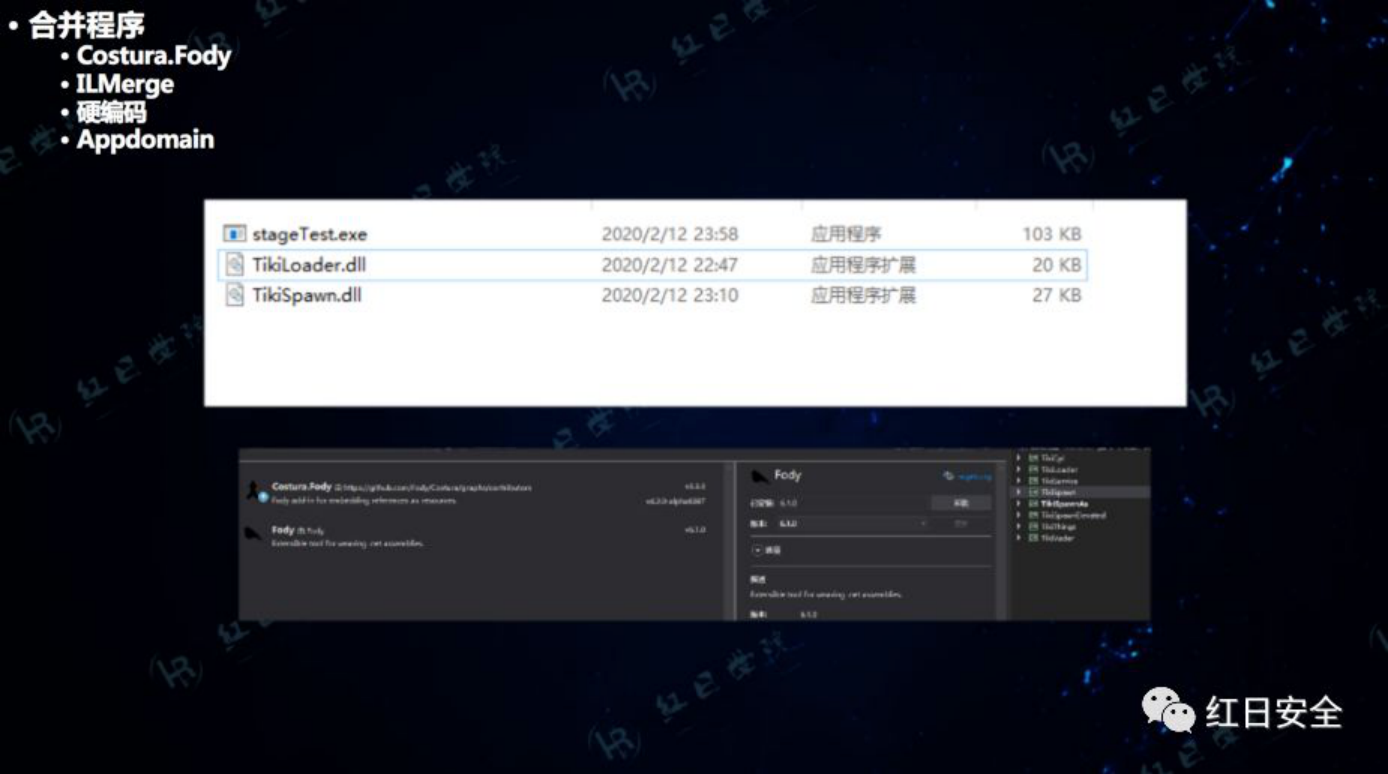Viewport: 1388px width, 774px height.
Task: Click the v6.1.0 version of Fody entry
Action: 695,530
